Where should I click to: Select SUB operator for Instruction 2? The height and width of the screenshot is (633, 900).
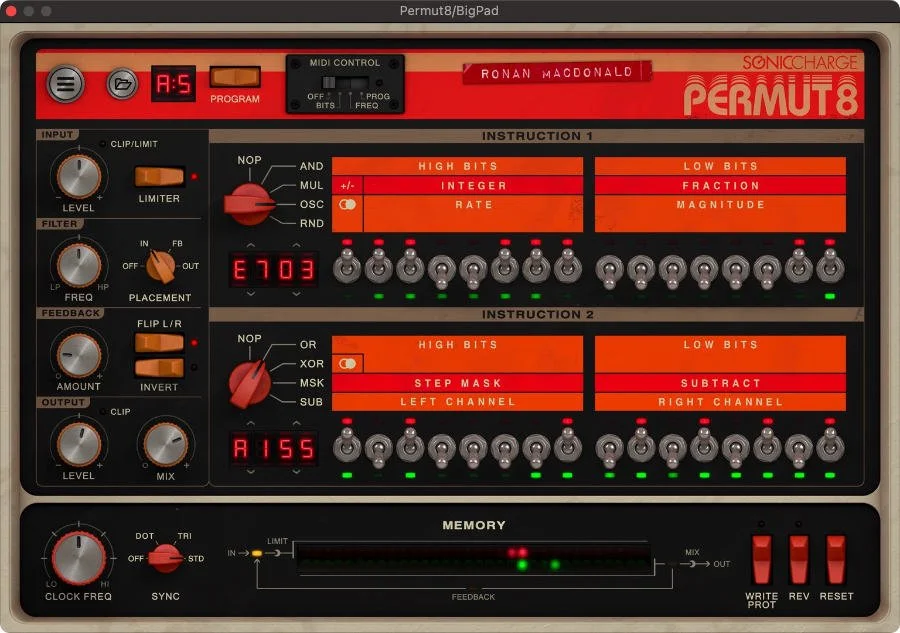[311, 402]
